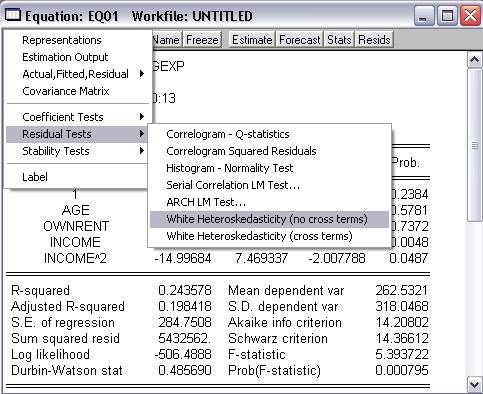This screenshot has height=394, width=483.
Task: Click the coefficient -14.99684
Action: point(183,258)
